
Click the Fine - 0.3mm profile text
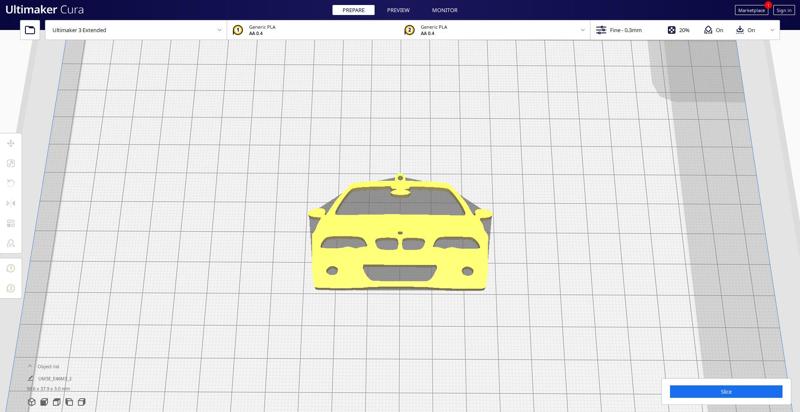626,30
